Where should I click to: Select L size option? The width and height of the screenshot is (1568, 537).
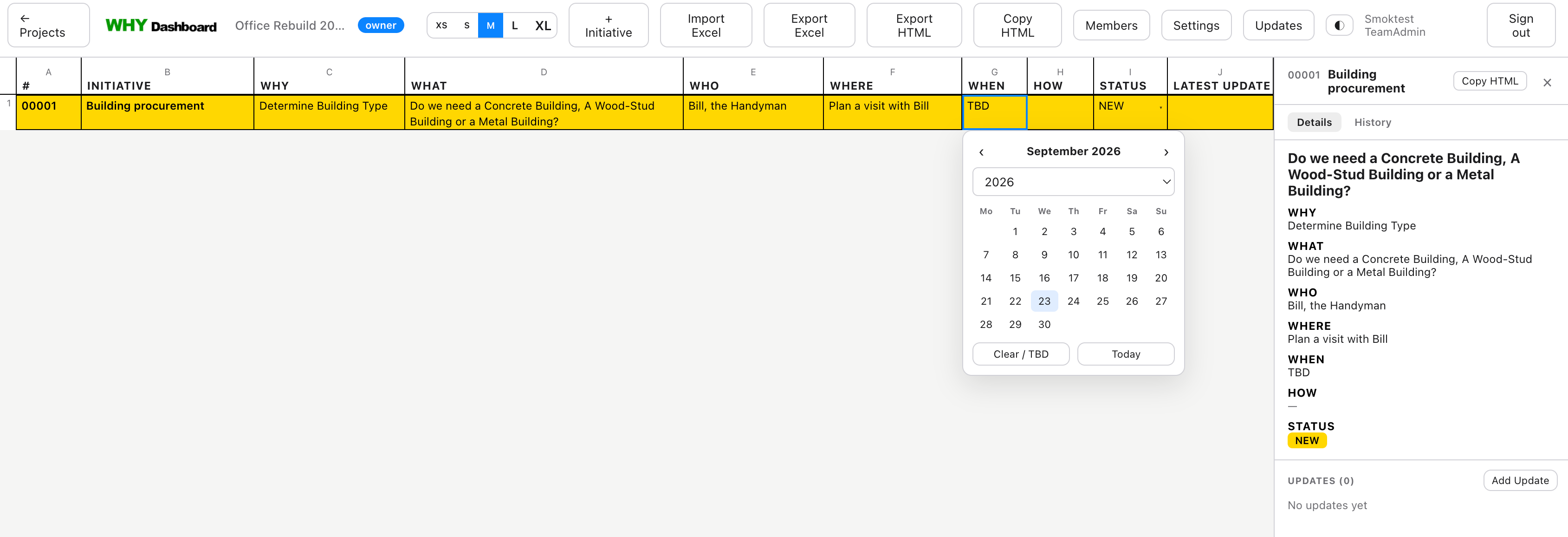(x=515, y=25)
